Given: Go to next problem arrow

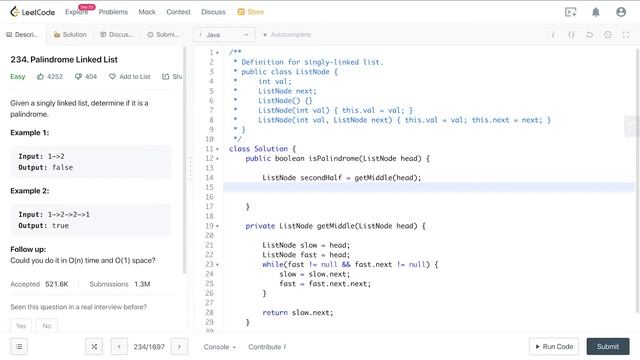Looking at the screenshot, I should point(179,347).
